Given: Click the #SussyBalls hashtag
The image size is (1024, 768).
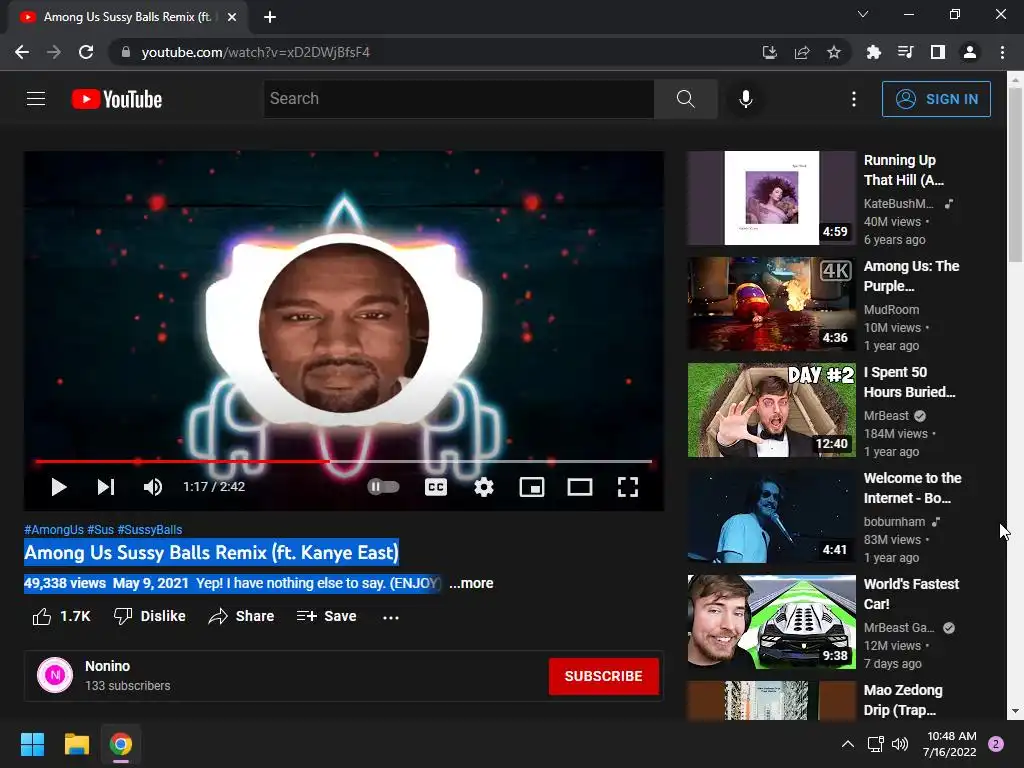Looking at the screenshot, I should click(150, 530).
